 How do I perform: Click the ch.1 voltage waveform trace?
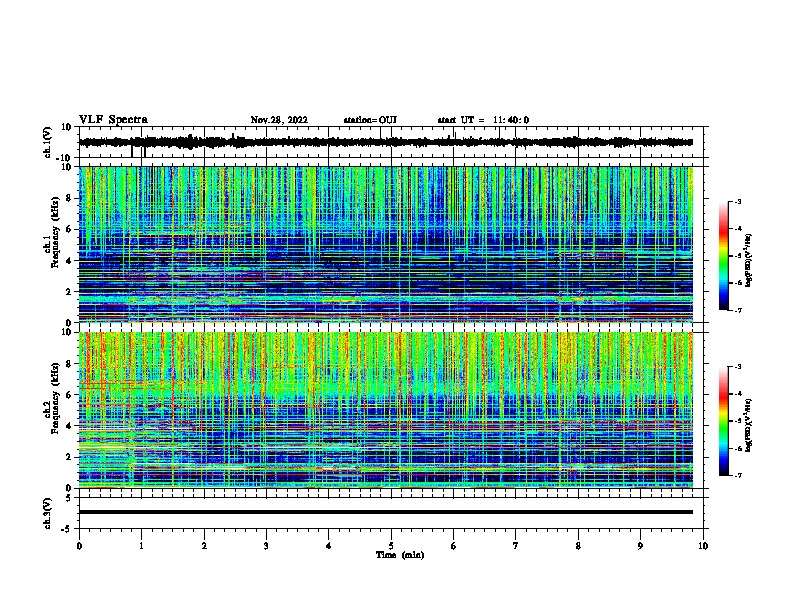point(386,142)
